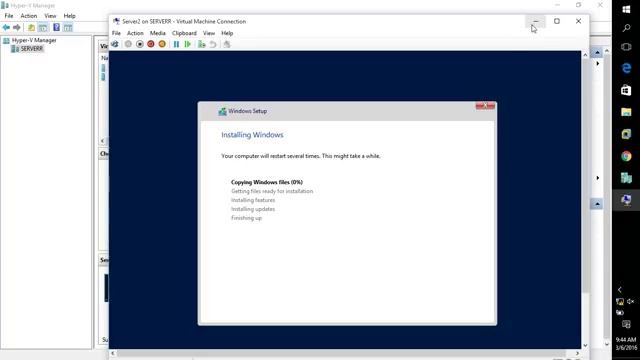This screenshot has width=640, height=360.
Task: Launch Microsoft Edge from taskbar
Action: 626,68
